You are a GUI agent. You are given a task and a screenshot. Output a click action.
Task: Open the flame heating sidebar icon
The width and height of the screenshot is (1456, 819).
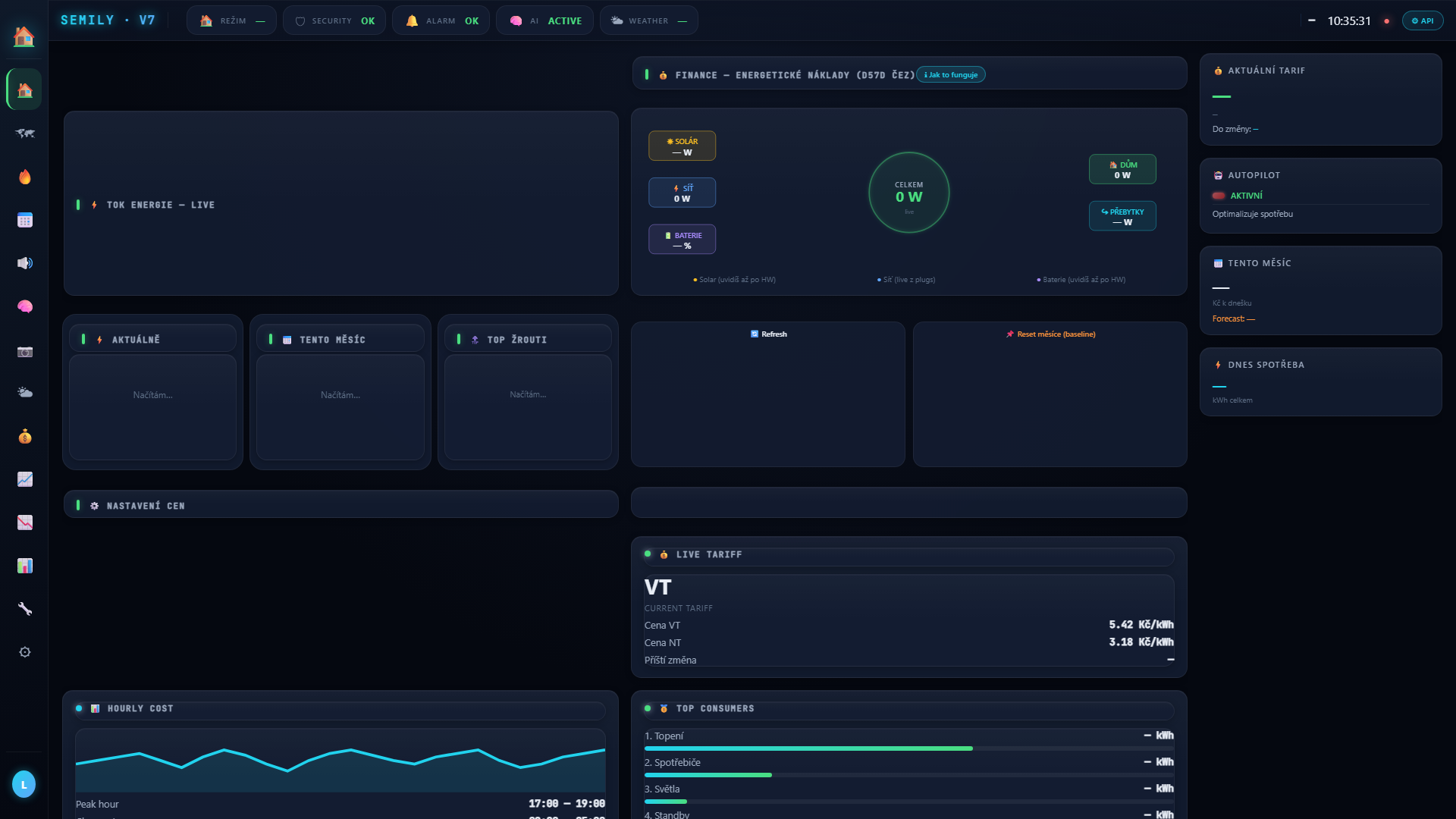[24, 177]
